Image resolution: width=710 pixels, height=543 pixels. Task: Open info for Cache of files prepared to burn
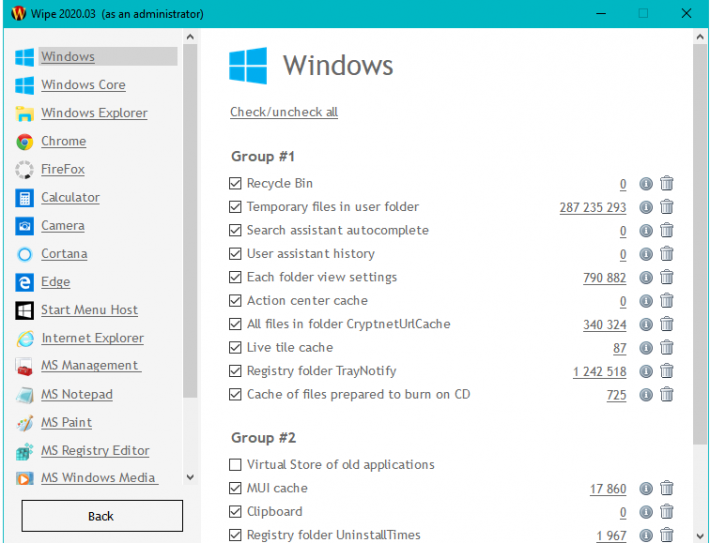click(646, 395)
